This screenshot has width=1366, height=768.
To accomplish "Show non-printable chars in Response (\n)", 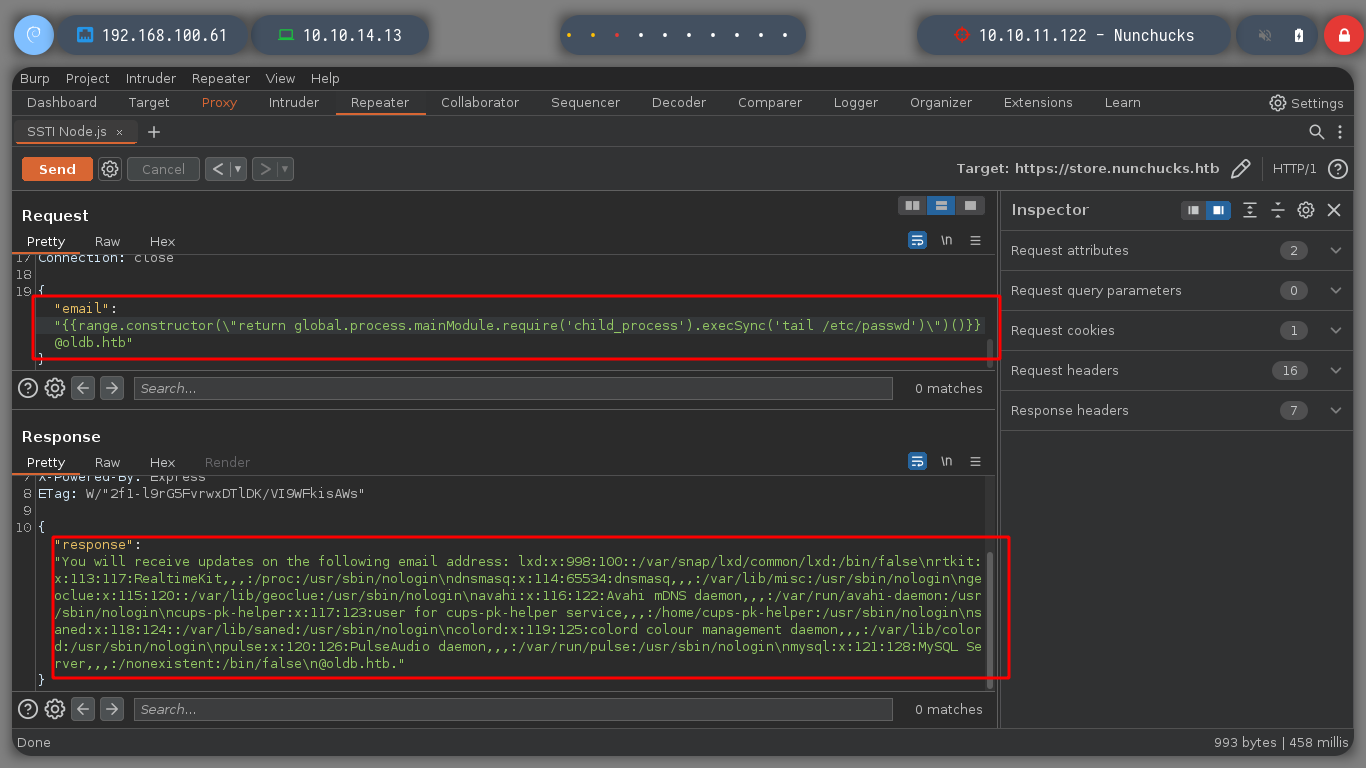I will 946,462.
